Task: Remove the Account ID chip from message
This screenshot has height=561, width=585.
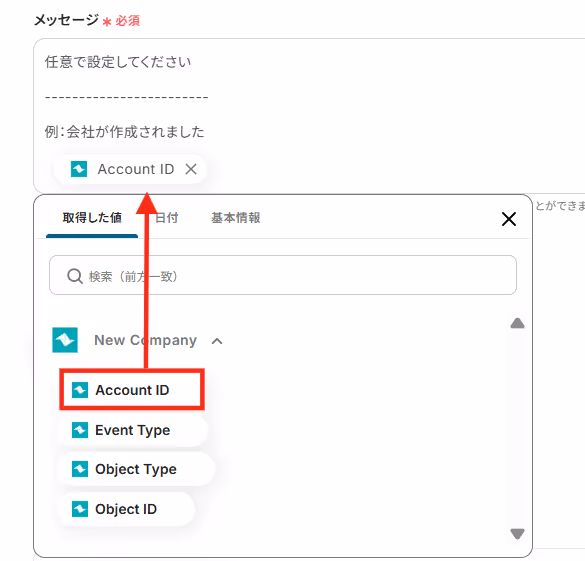Action: click(x=191, y=169)
